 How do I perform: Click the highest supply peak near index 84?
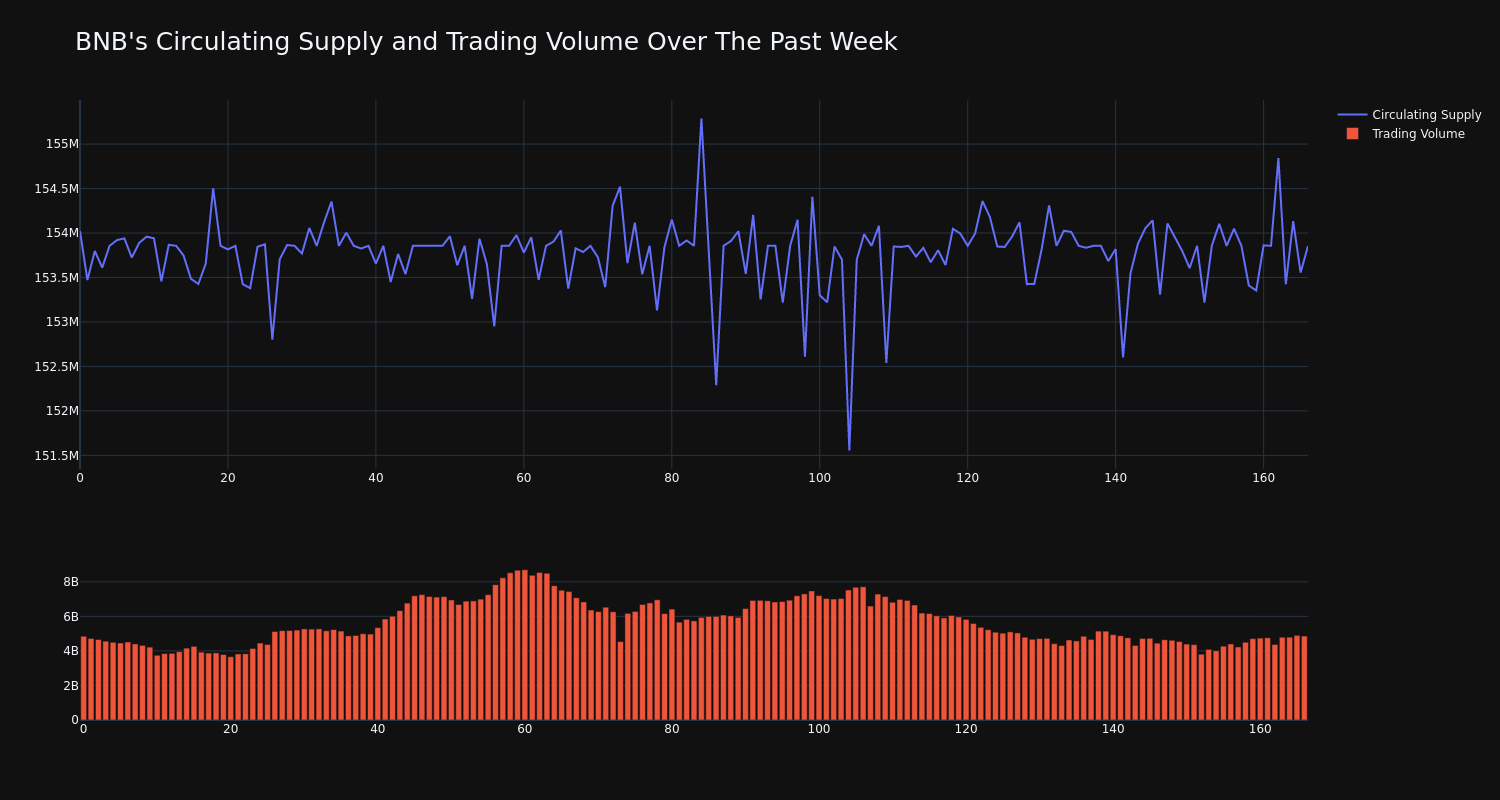coord(701,119)
